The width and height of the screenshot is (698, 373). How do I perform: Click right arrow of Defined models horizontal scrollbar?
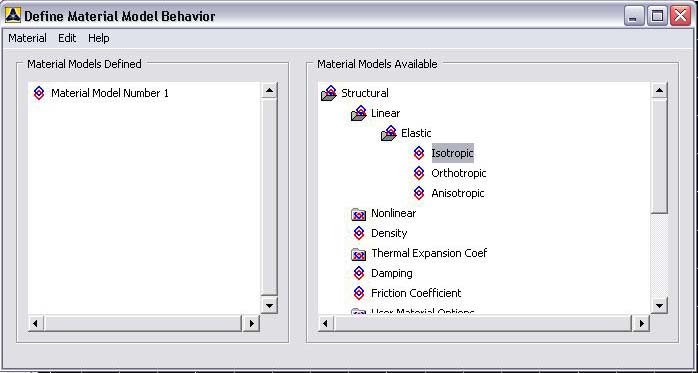pyautogui.click(x=251, y=323)
